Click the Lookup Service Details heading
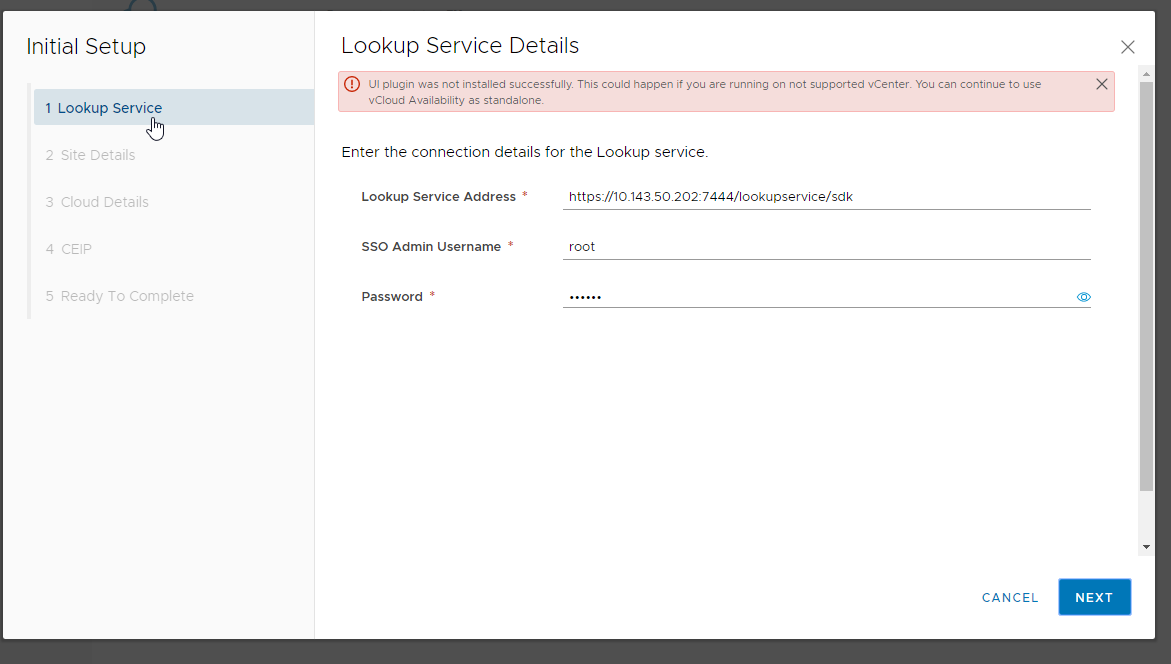This screenshot has width=1171, height=664. (460, 46)
